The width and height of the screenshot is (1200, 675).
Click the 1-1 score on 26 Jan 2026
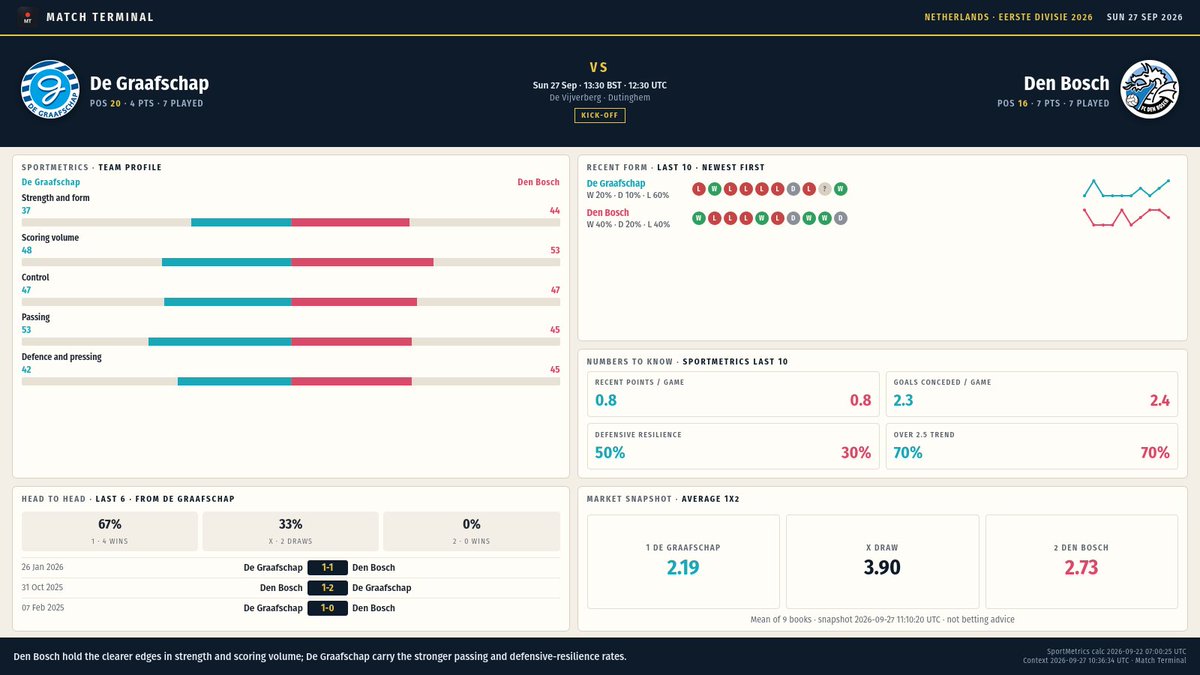pyautogui.click(x=328, y=567)
